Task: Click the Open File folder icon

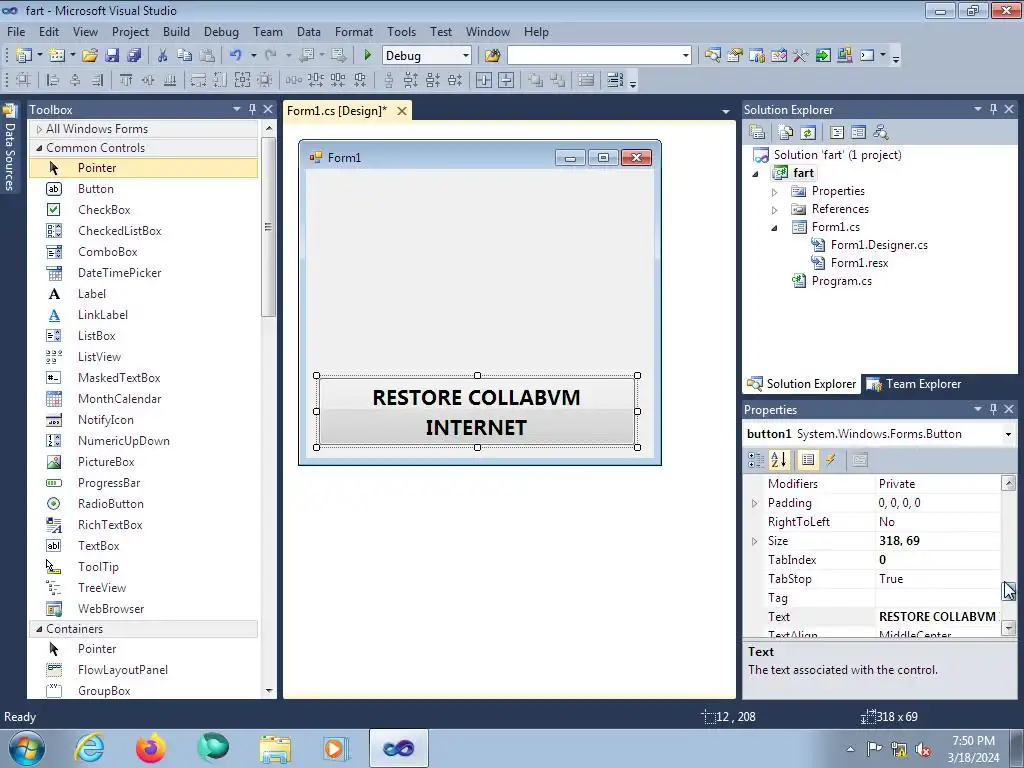Action: pos(90,56)
